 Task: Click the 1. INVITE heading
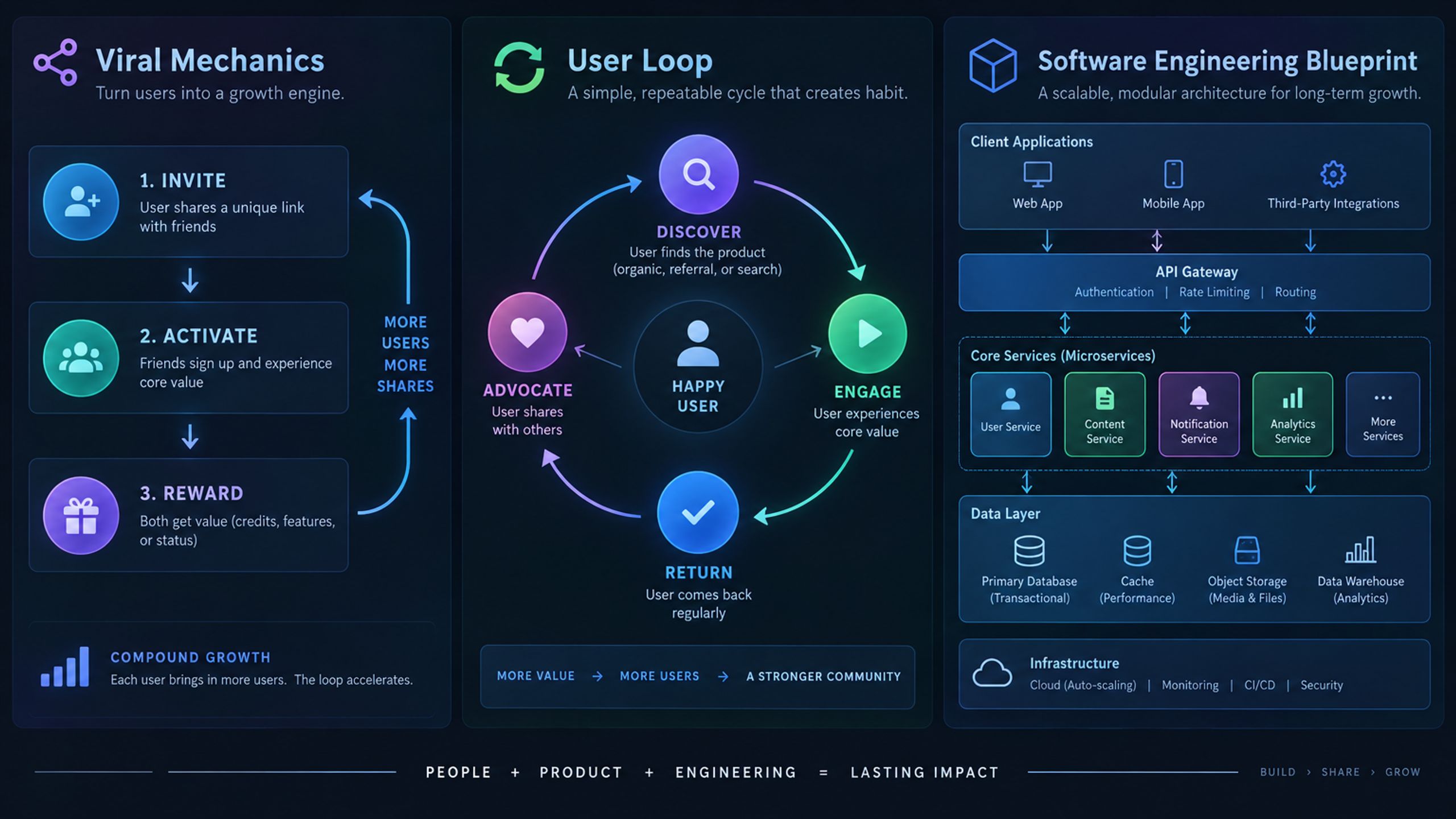tap(183, 180)
